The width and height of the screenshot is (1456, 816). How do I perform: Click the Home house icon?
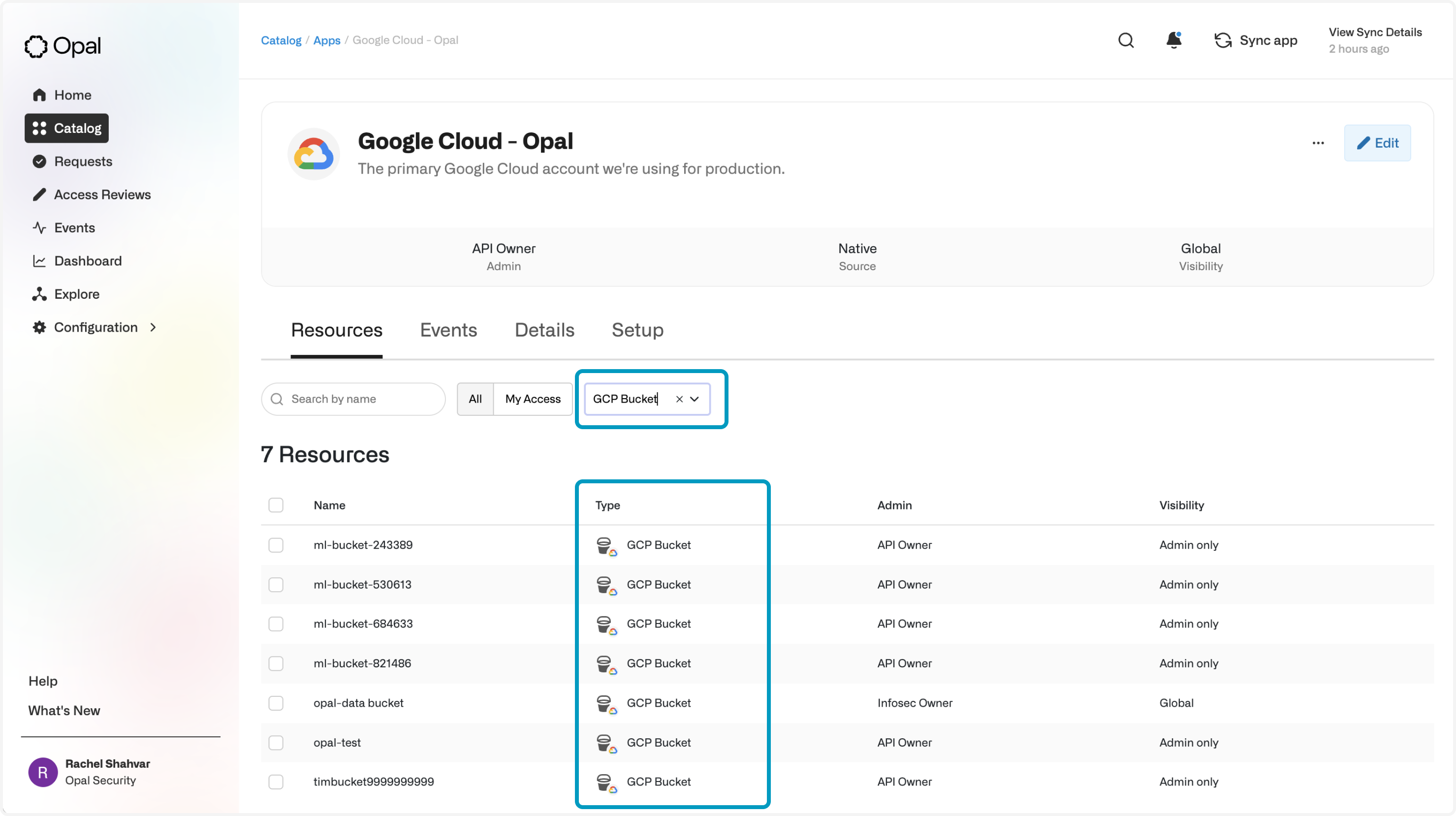coord(39,95)
